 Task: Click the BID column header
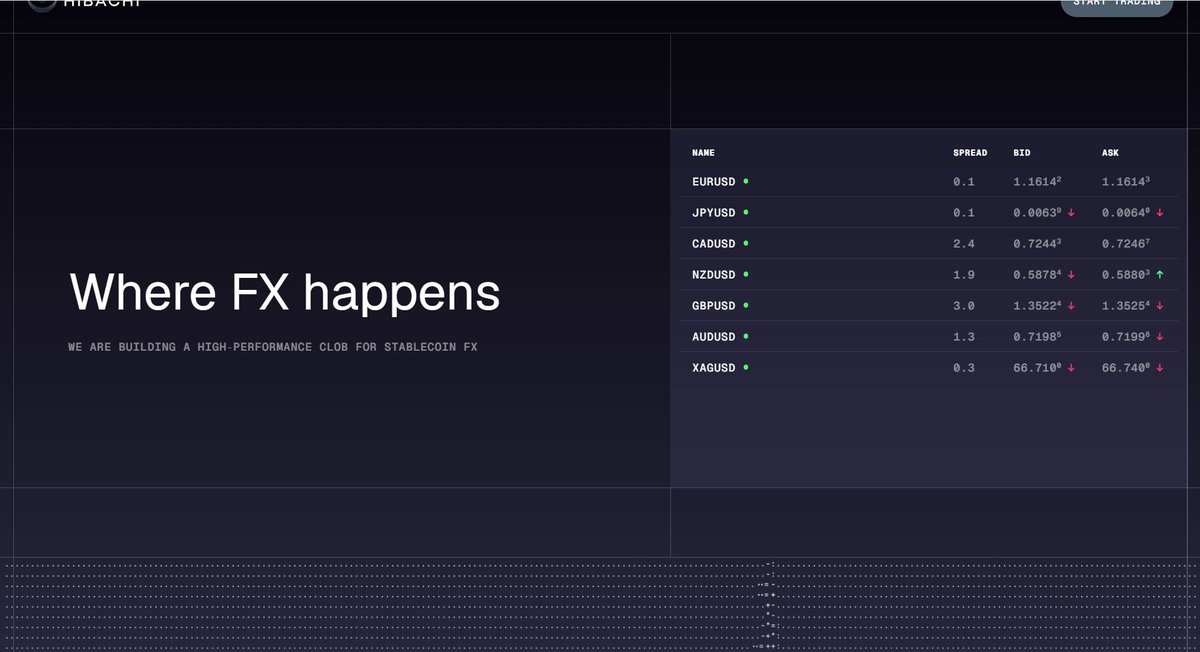[x=1022, y=153]
